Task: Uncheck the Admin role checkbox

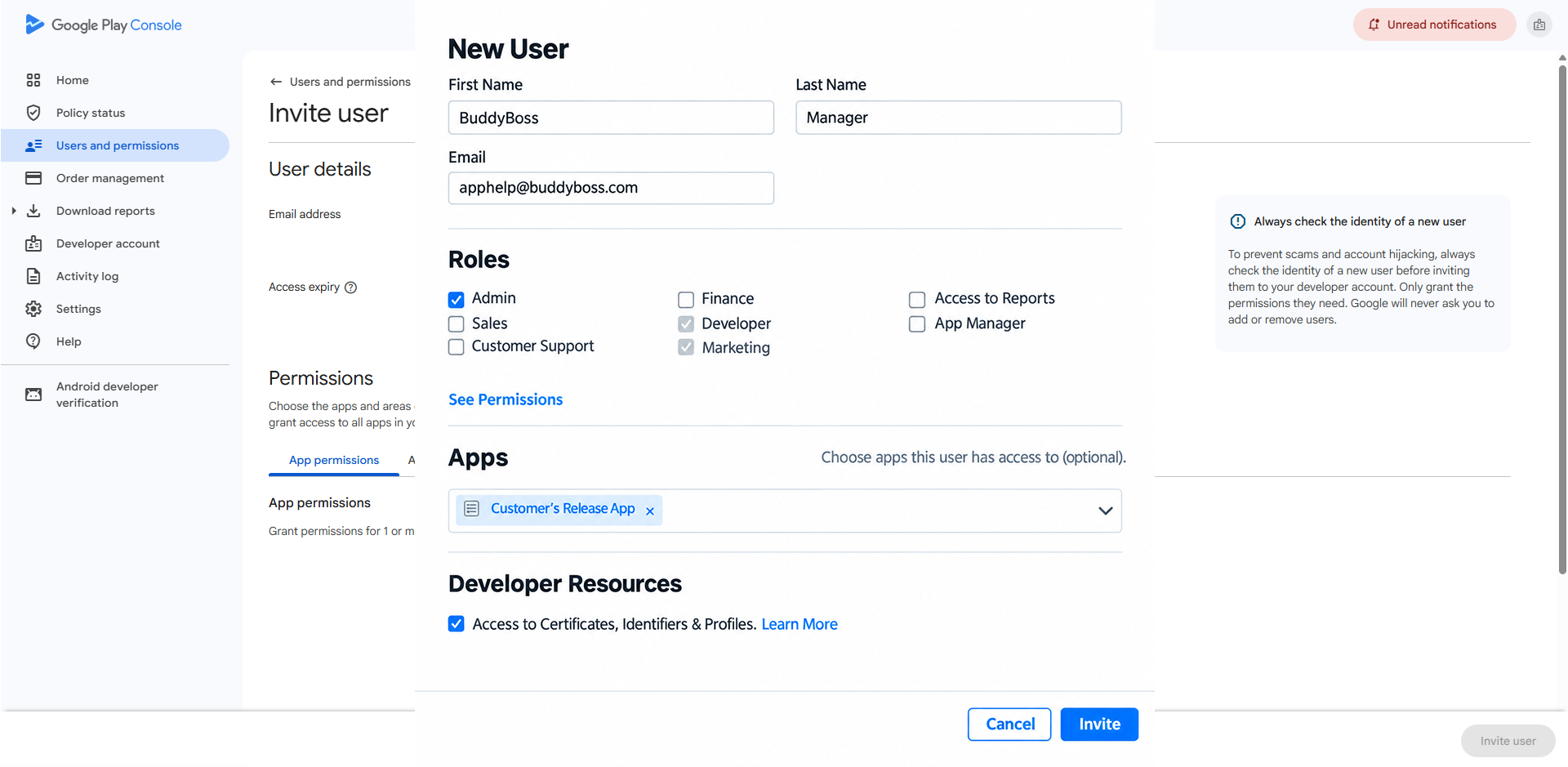Action: tap(457, 300)
